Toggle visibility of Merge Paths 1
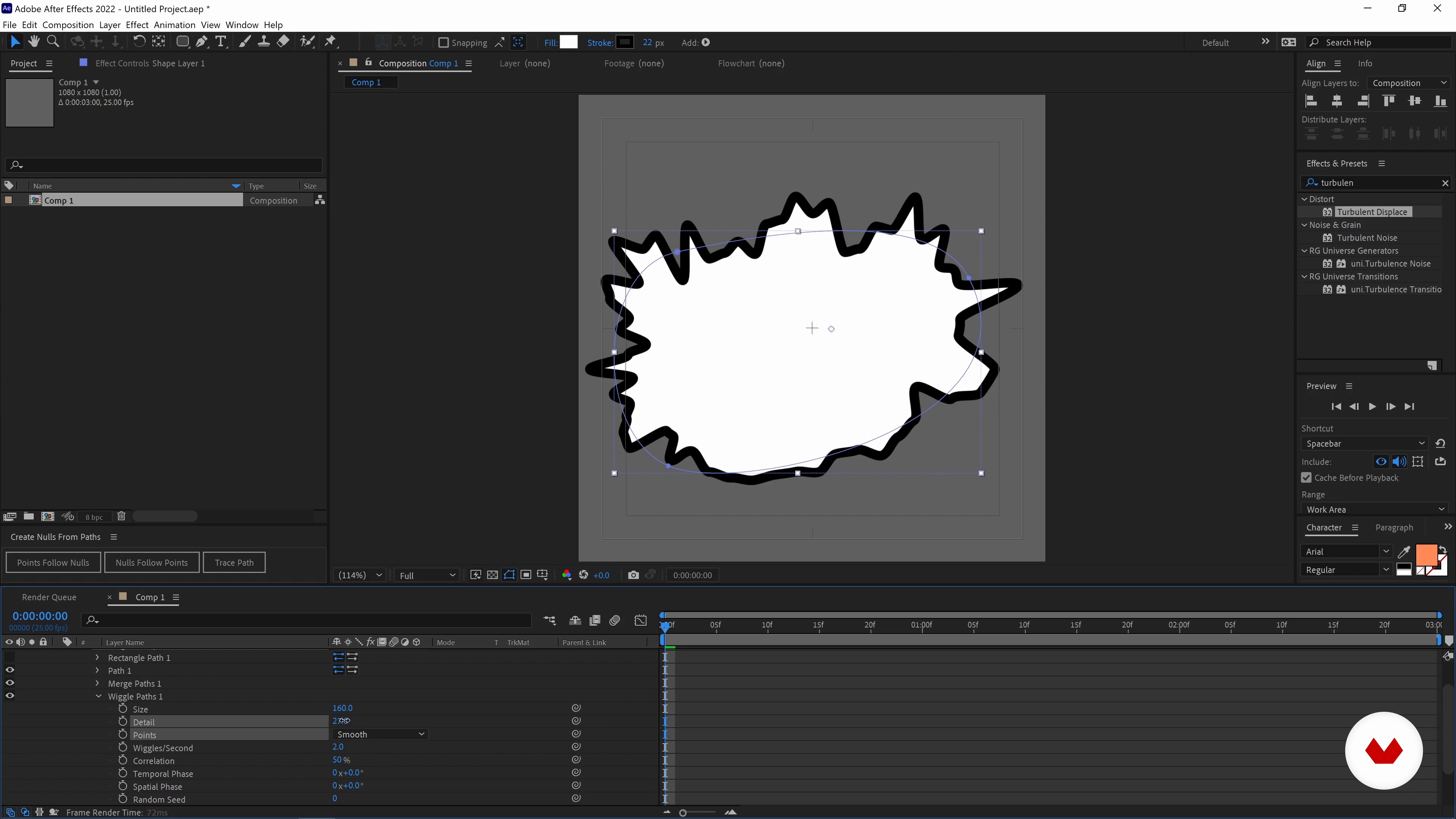The width and height of the screenshot is (1456, 819). click(x=9, y=683)
